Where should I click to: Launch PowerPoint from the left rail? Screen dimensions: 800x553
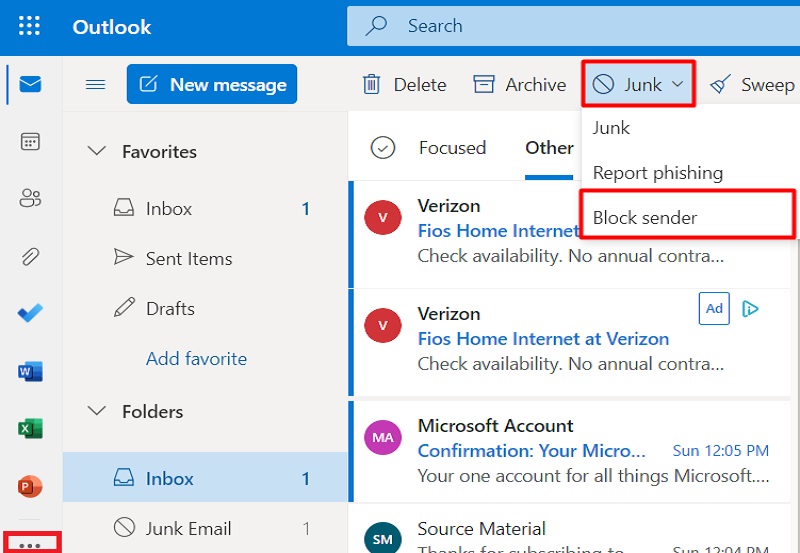[x=30, y=487]
